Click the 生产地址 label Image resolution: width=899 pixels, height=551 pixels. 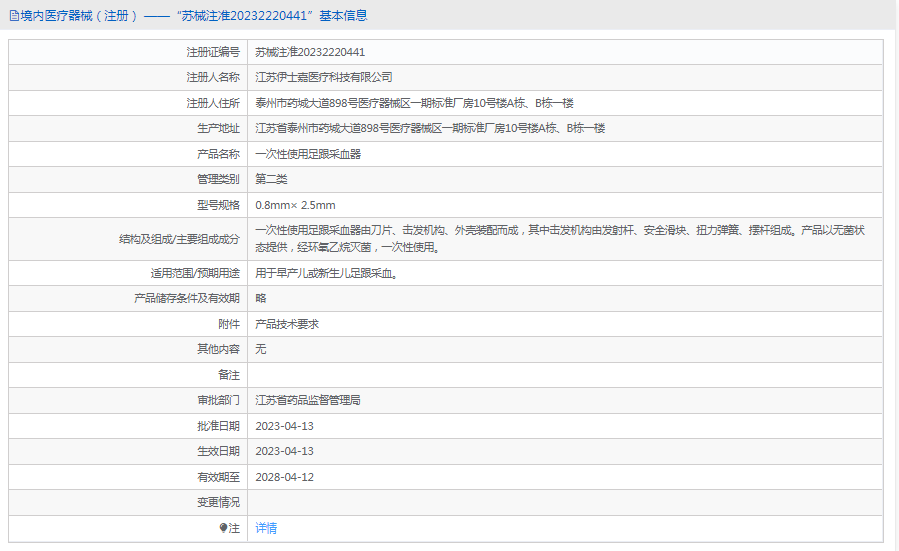218,128
